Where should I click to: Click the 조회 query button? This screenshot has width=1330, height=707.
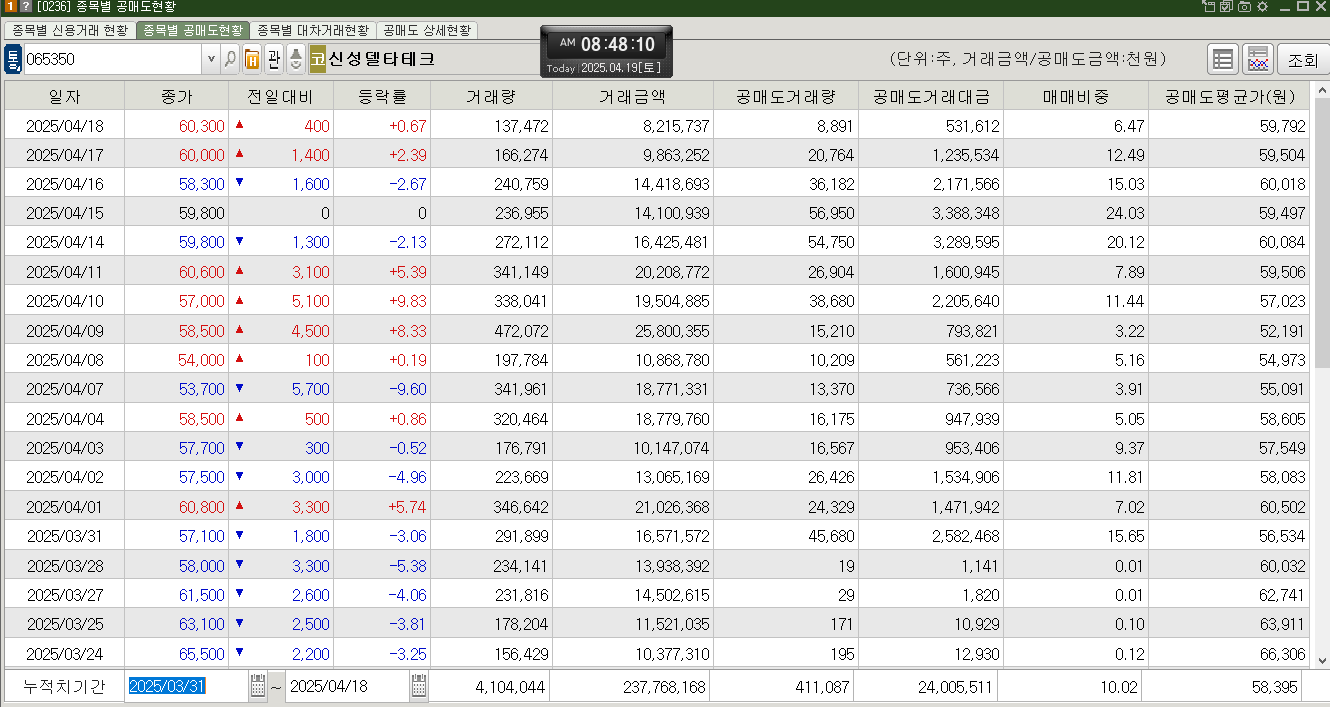pyautogui.click(x=1302, y=59)
